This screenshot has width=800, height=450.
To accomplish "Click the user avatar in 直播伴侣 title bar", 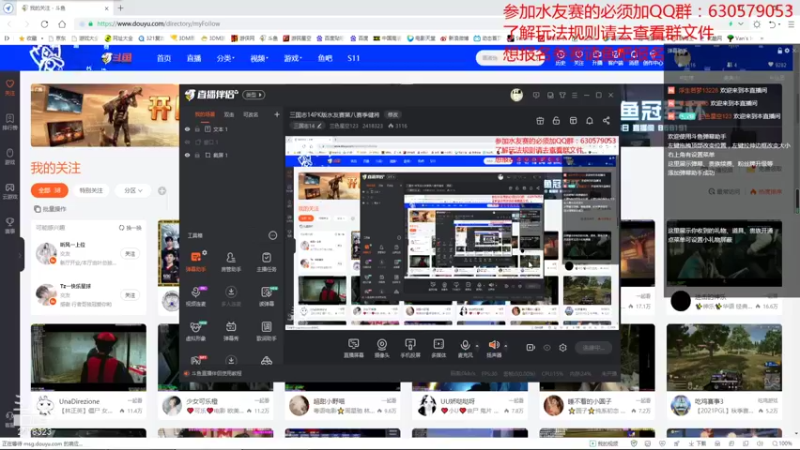I will (x=516, y=95).
